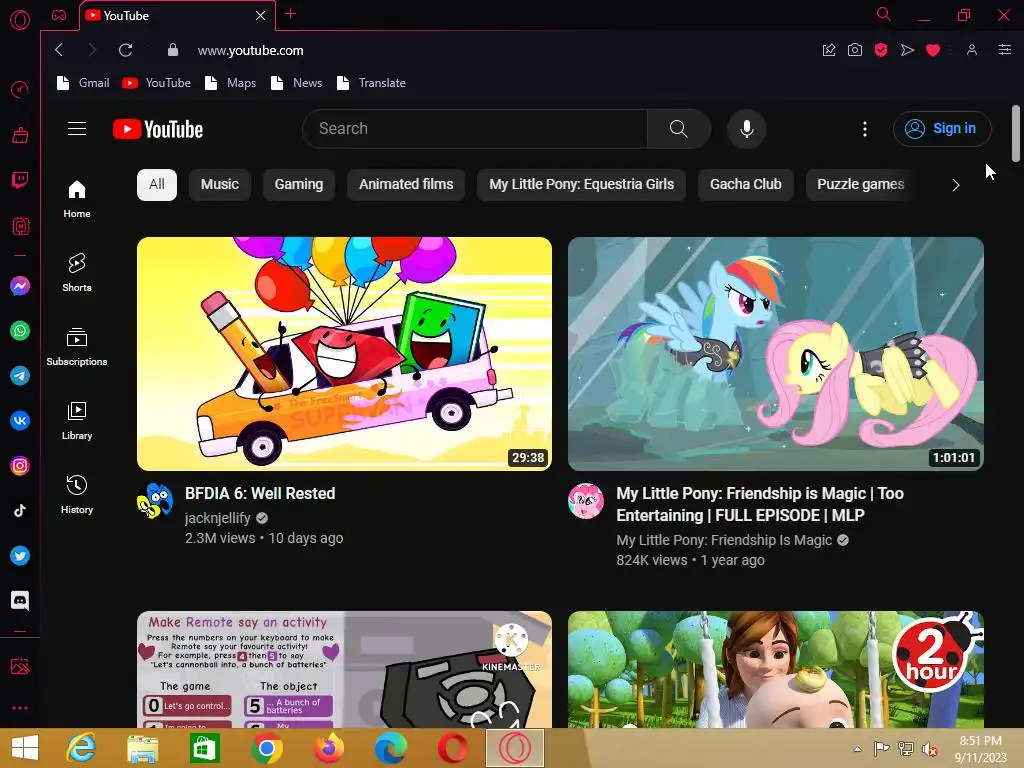Open Discord in the Opera sidebar
This screenshot has width=1024, height=768.
click(20, 600)
